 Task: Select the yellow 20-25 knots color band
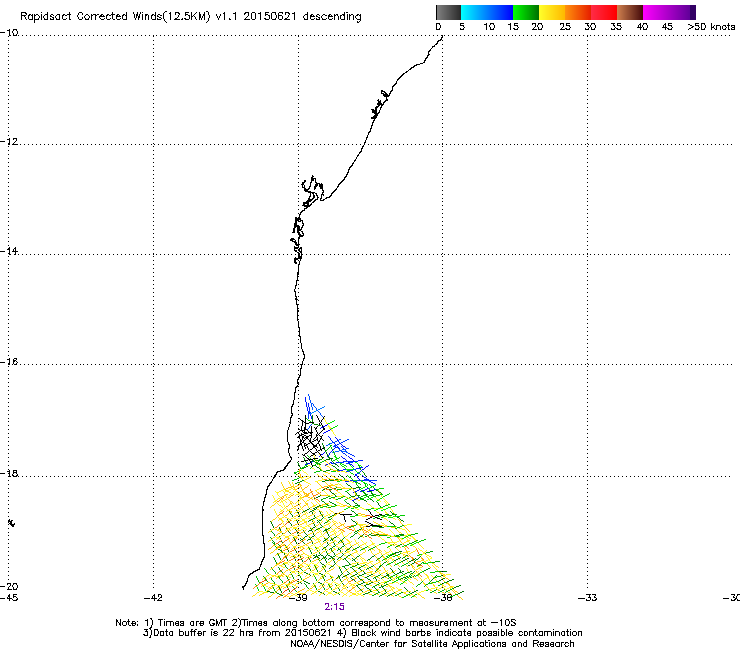point(552,12)
